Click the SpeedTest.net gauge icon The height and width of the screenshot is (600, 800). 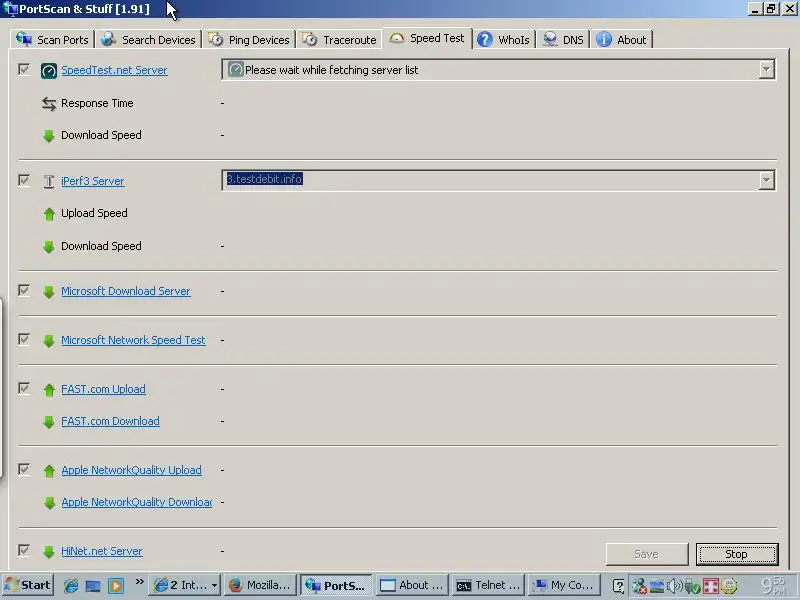(x=48, y=71)
